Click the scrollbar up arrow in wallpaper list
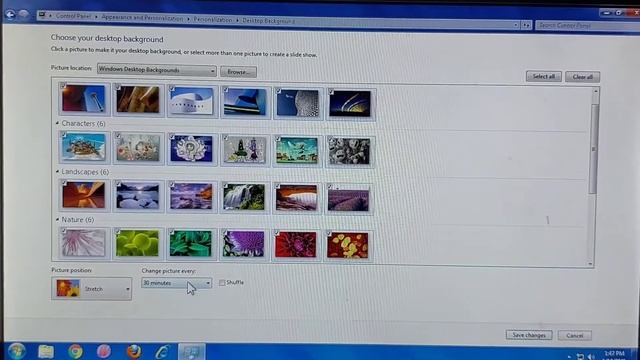Image resolution: width=640 pixels, height=360 pixels. click(596, 91)
